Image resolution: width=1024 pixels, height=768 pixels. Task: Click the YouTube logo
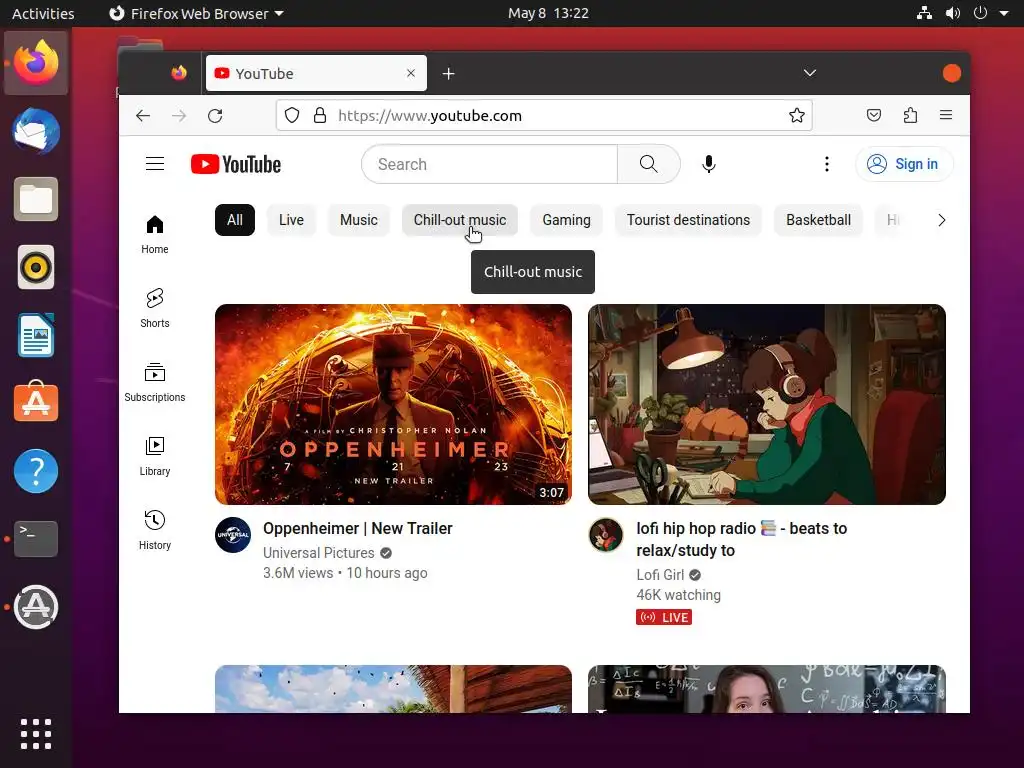pos(236,164)
